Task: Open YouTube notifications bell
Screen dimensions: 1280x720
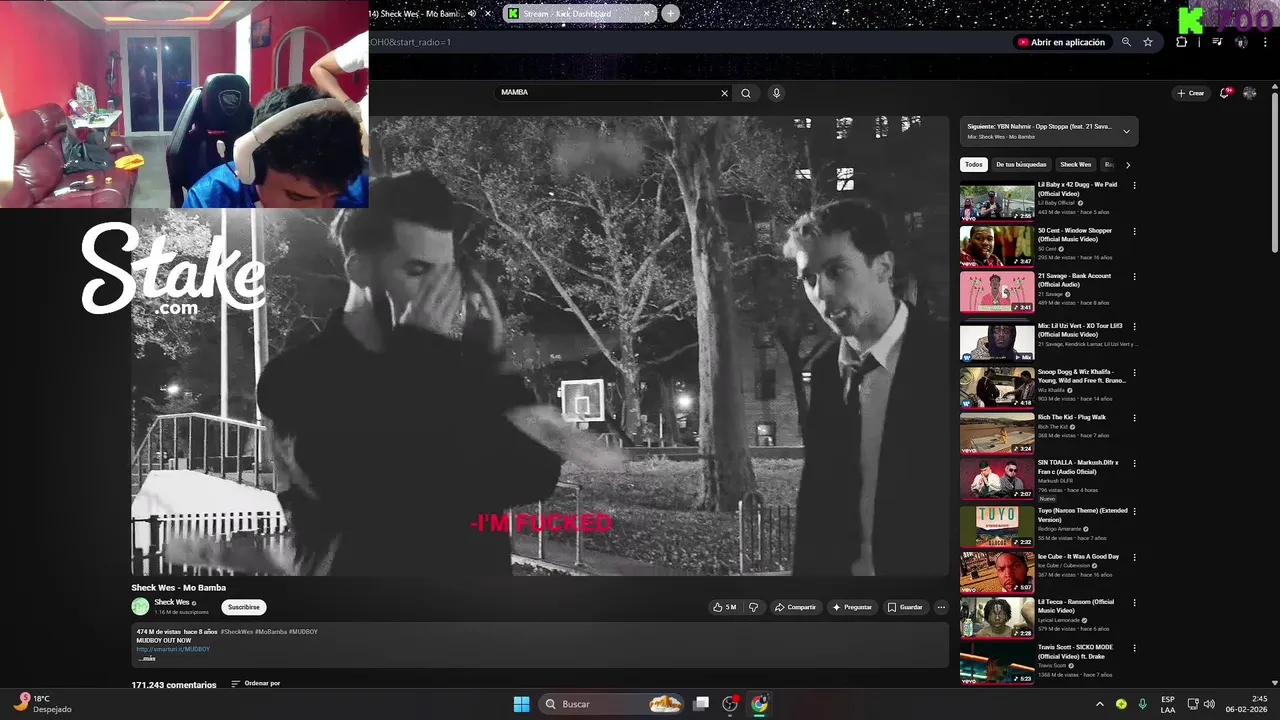Action: pyautogui.click(x=1224, y=93)
